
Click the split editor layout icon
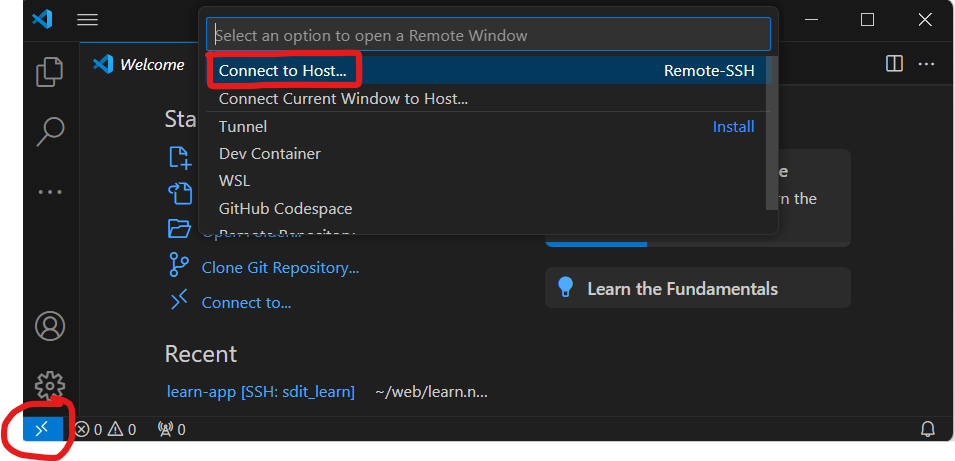tap(894, 63)
